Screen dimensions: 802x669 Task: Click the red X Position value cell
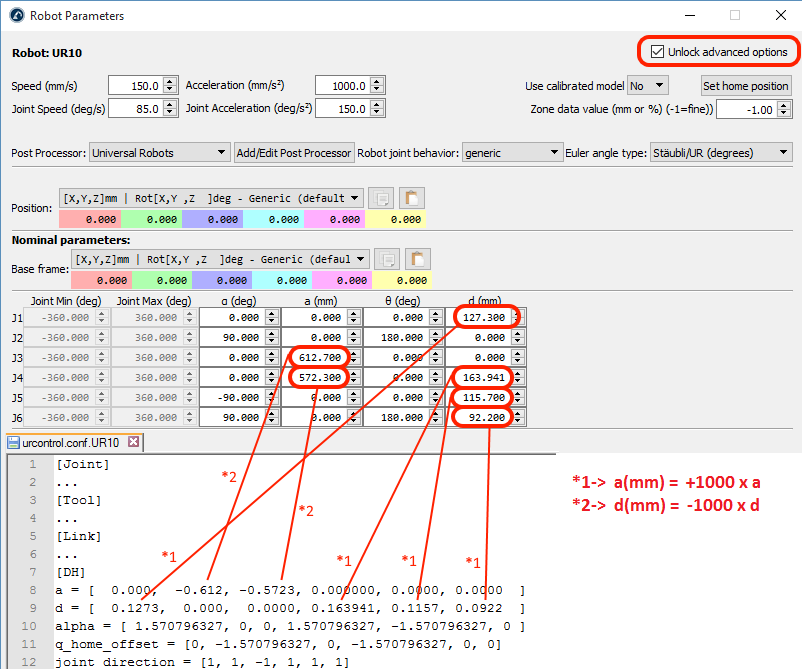pos(90,219)
